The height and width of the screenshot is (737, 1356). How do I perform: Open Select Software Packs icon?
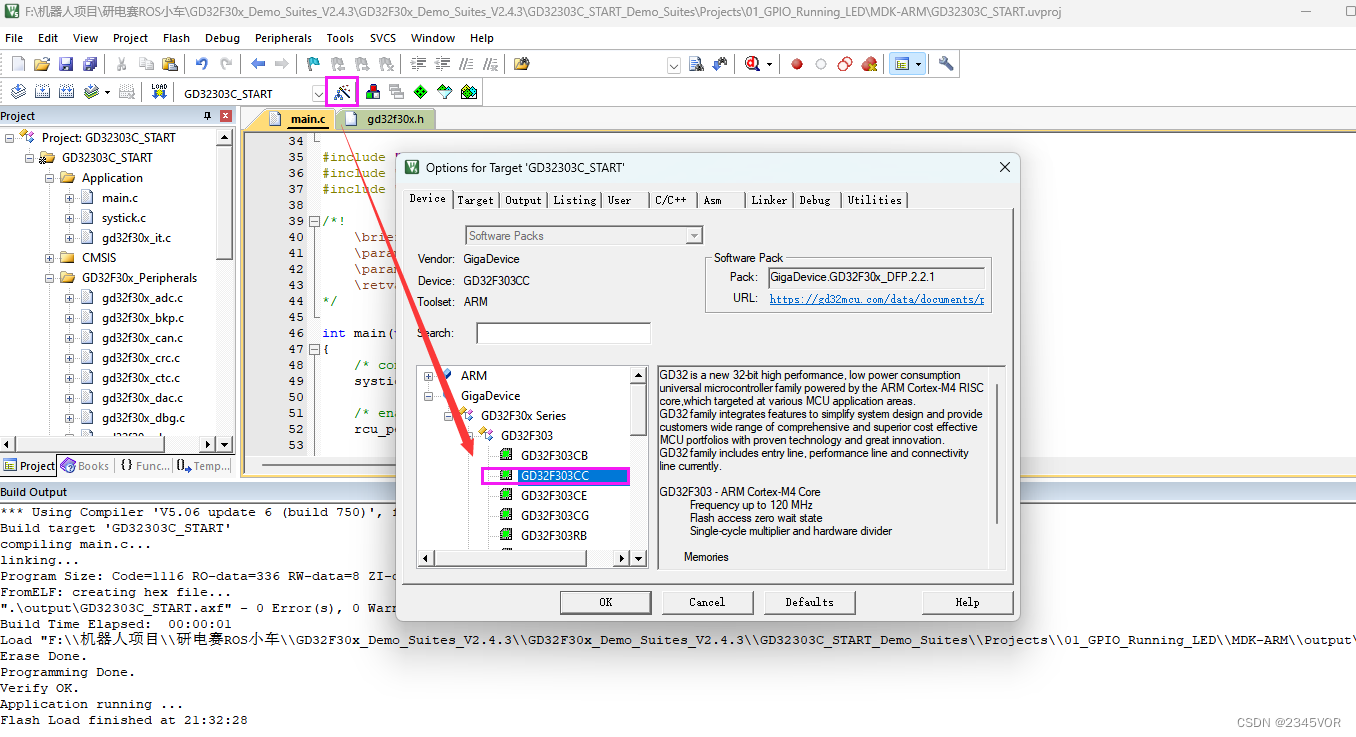pos(444,92)
